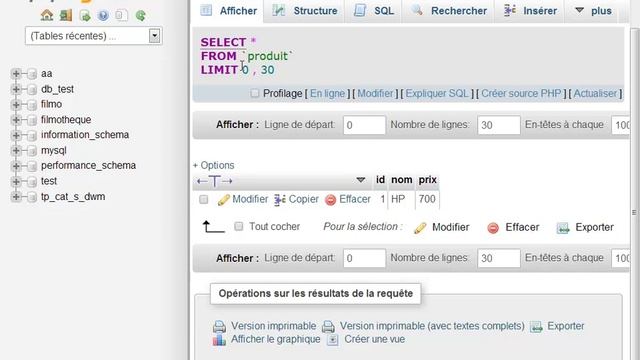Click the database icon next to test
Screen dimensions: 640x360
32,181
